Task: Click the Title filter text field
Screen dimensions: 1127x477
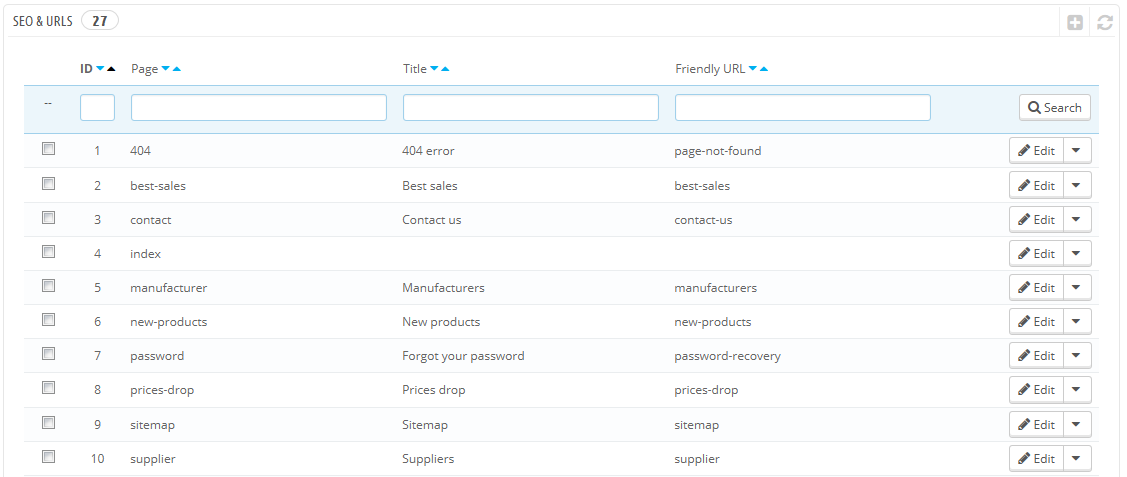Action: tap(530, 107)
